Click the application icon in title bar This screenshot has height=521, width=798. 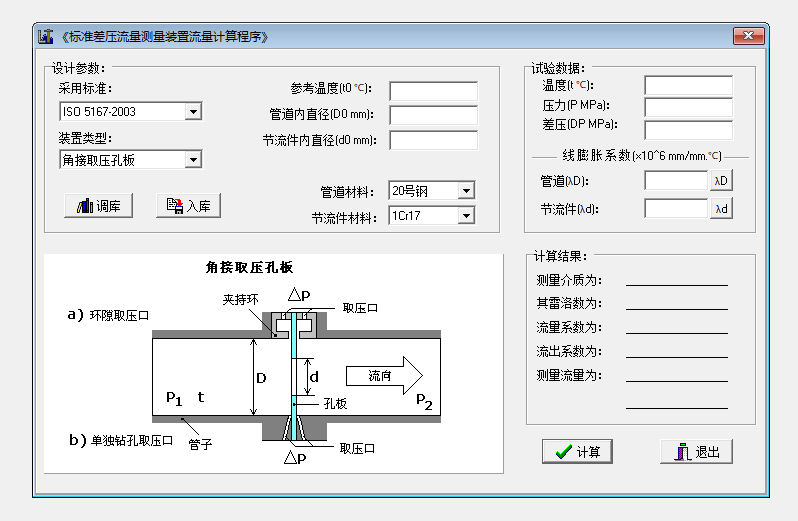pyautogui.click(x=45, y=37)
